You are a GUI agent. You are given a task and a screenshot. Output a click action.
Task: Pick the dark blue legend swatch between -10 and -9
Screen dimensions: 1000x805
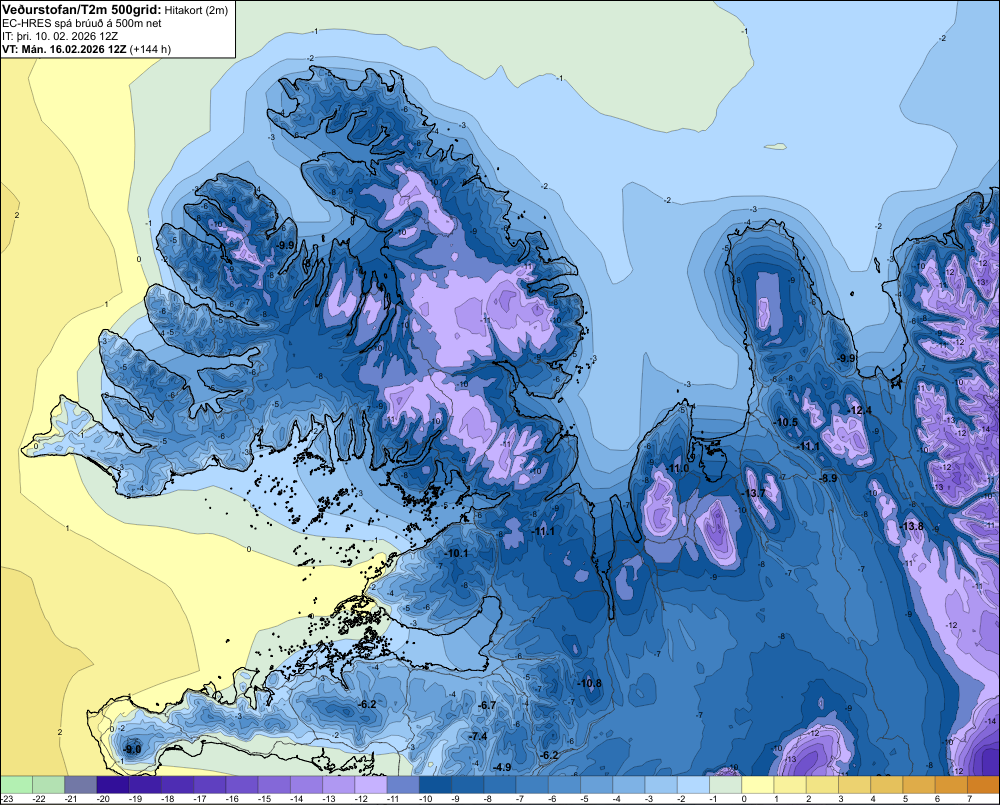436,784
